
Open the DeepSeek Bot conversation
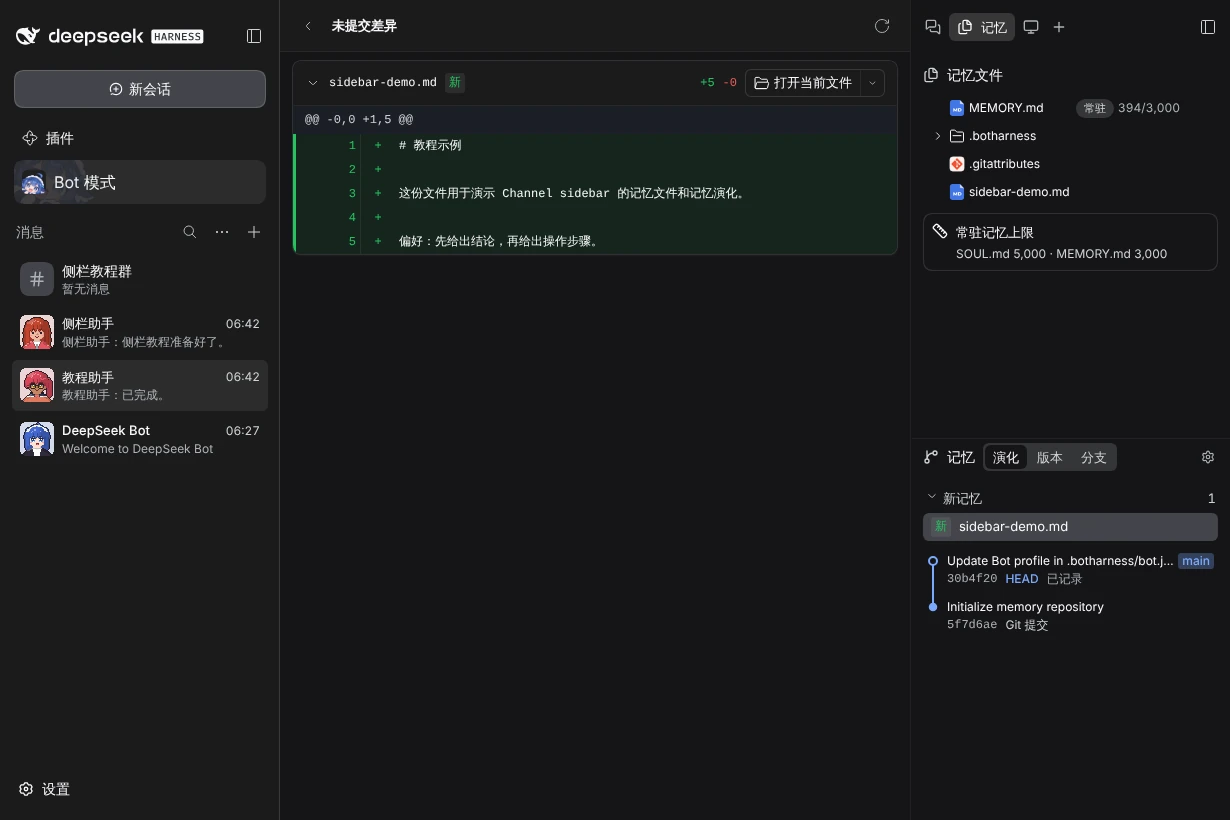140,439
